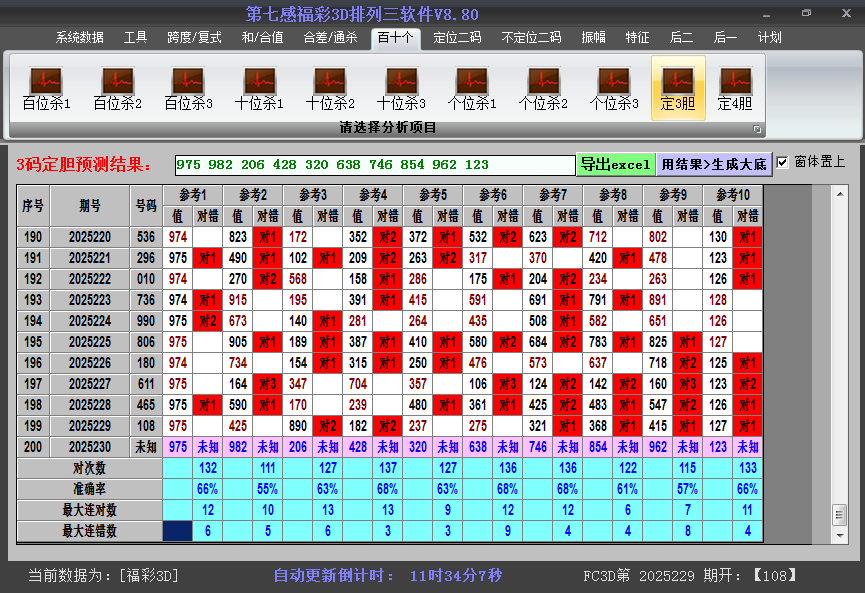The image size is (865, 593).
Task: Click the 导出excel button
Action: point(615,164)
